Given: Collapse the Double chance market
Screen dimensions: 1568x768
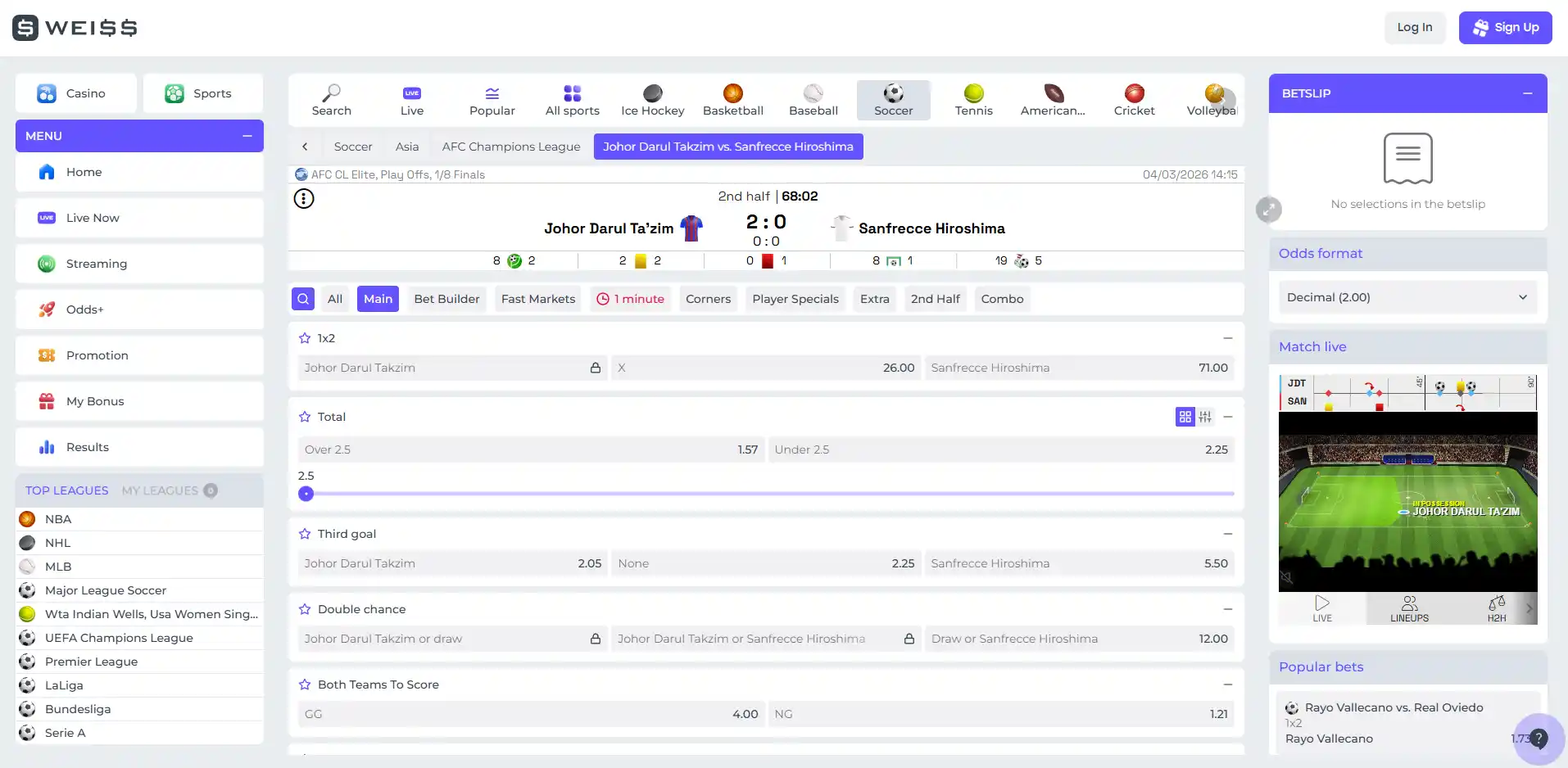Looking at the screenshot, I should pyautogui.click(x=1227, y=609).
